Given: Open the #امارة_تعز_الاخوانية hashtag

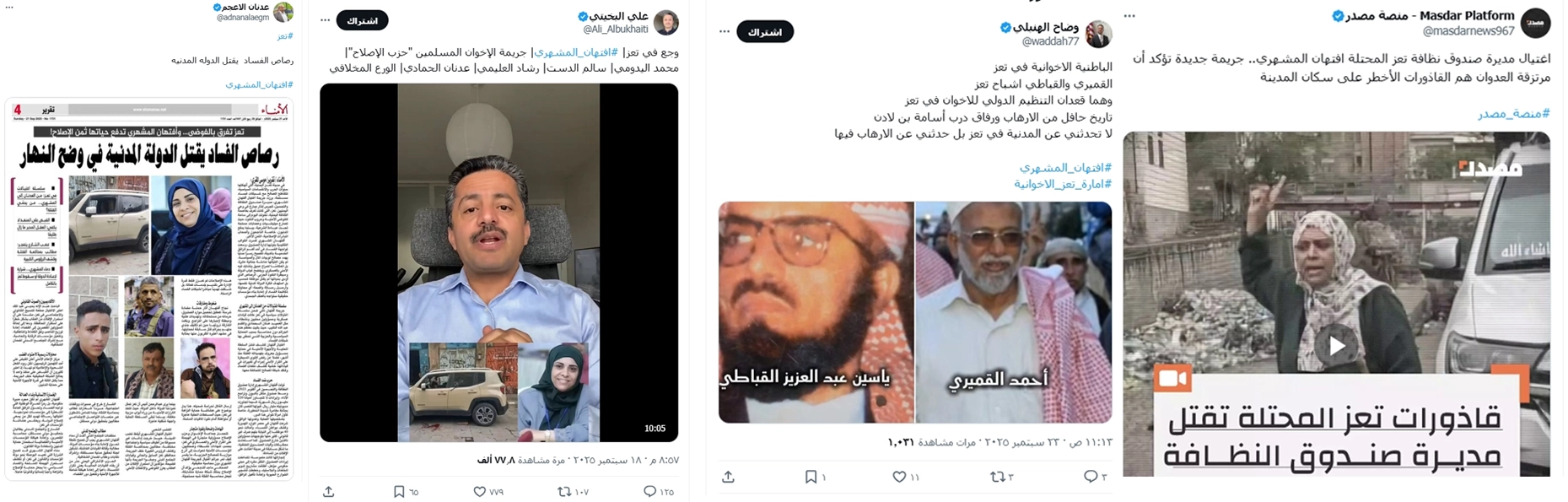Looking at the screenshot, I should 1063,184.
